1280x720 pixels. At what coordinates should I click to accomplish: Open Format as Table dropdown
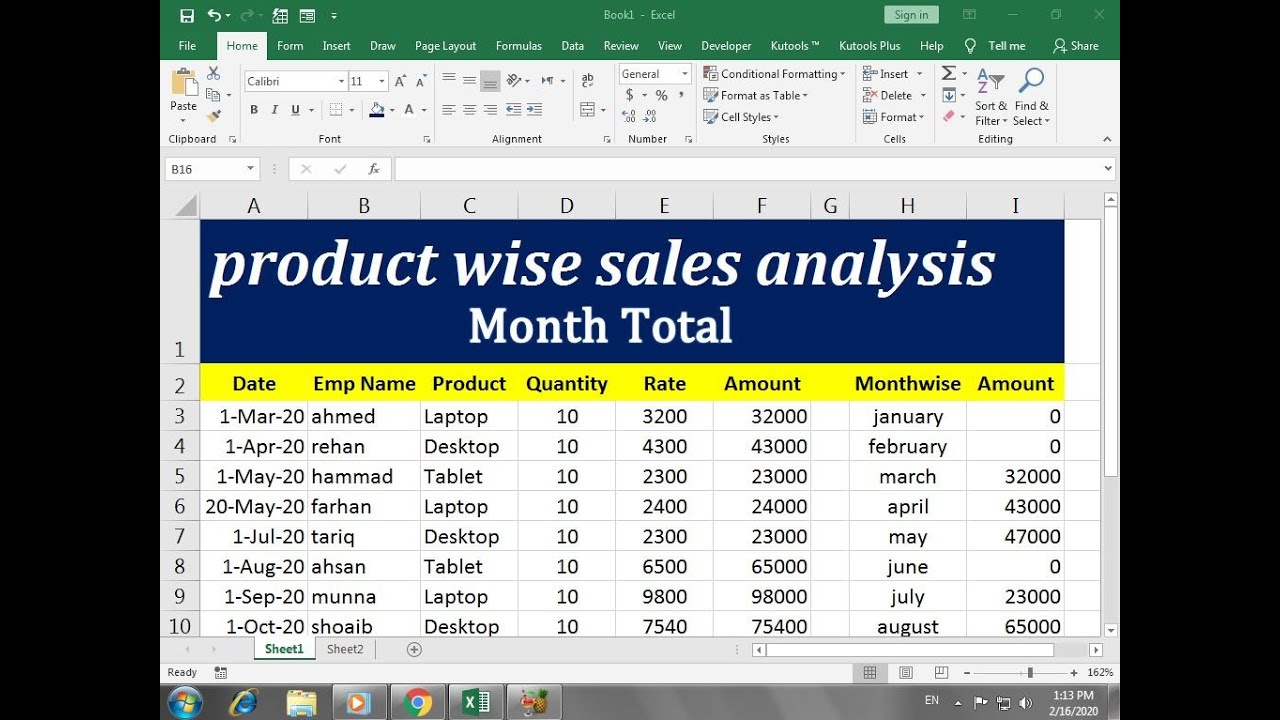click(756, 95)
